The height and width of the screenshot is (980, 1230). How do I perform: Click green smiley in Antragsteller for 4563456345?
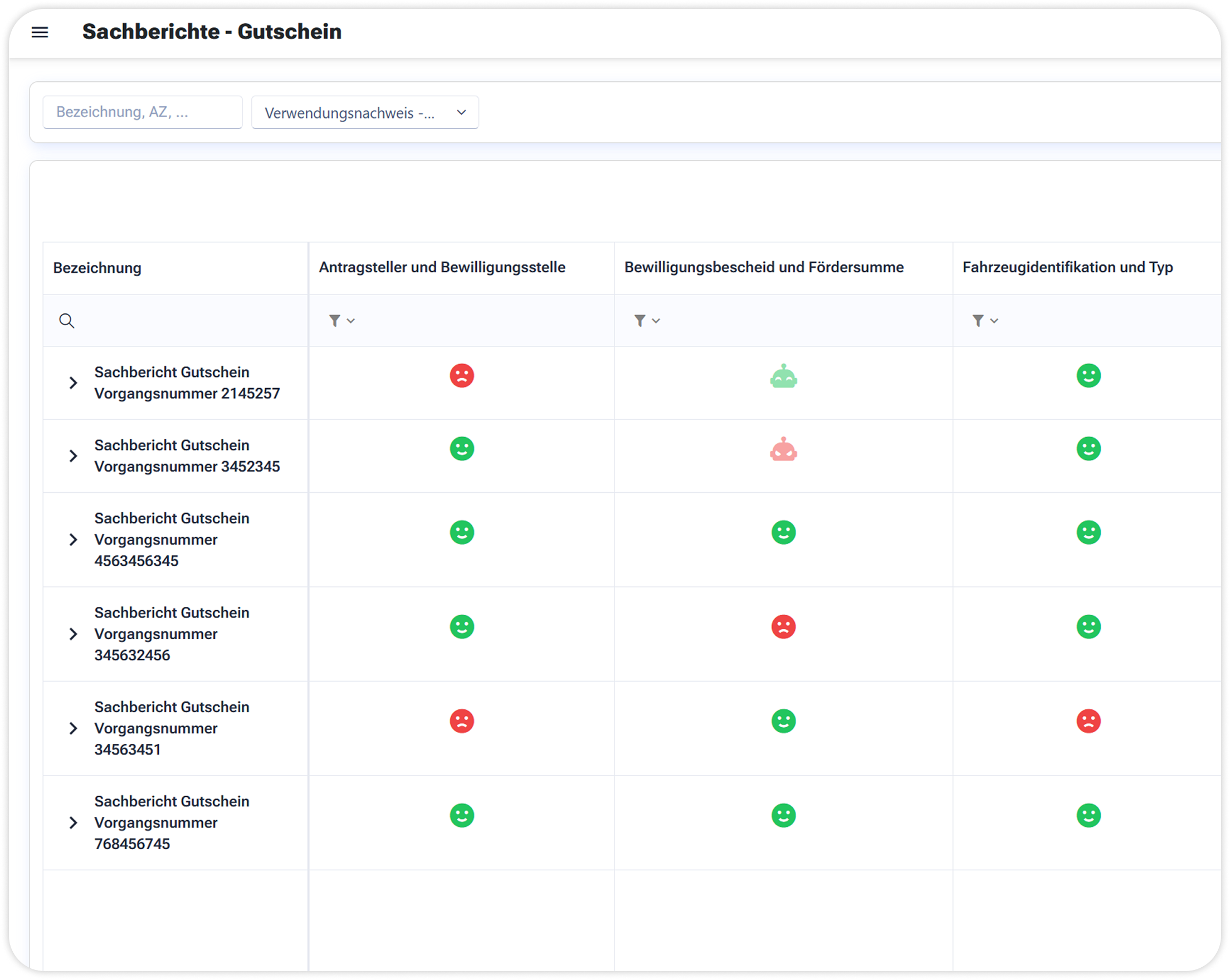point(462,532)
